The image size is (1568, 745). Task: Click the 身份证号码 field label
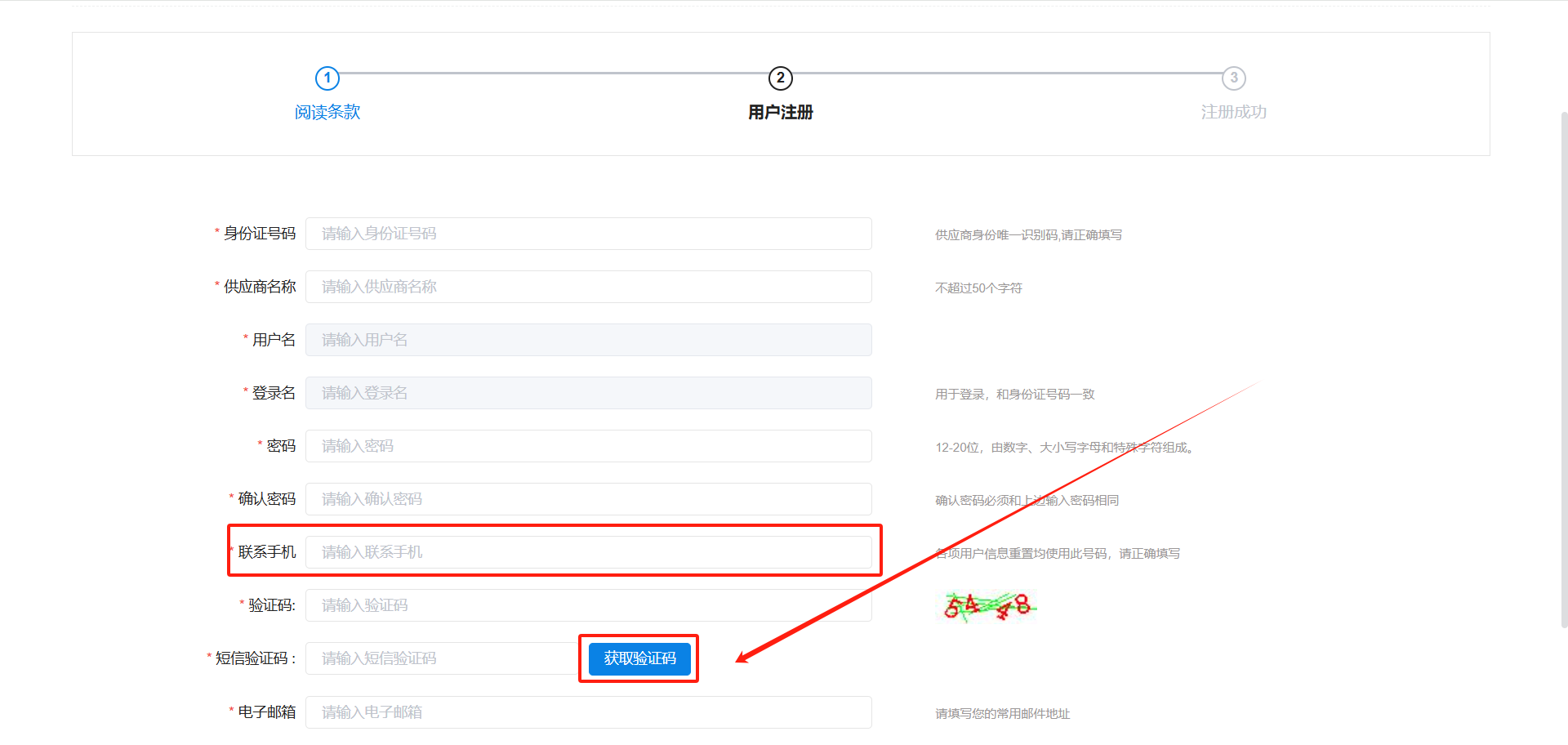(260, 234)
